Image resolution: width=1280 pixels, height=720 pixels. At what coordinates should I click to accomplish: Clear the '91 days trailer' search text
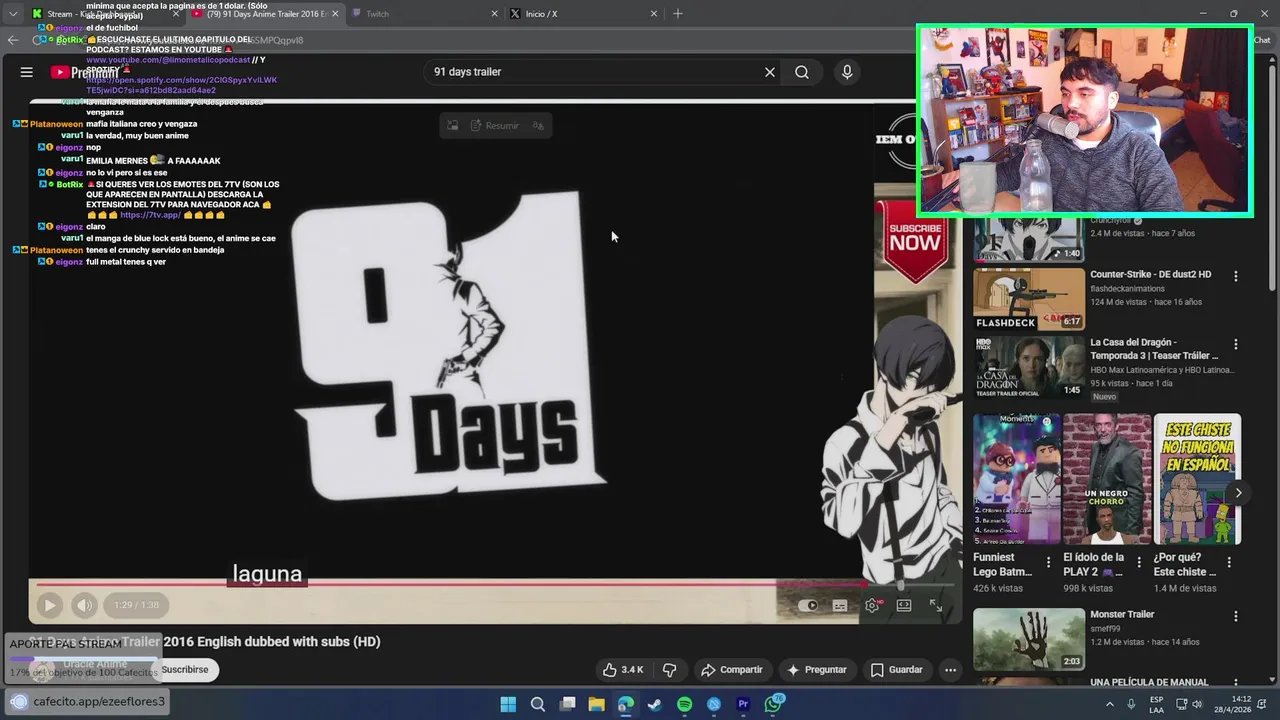pyautogui.click(x=770, y=72)
